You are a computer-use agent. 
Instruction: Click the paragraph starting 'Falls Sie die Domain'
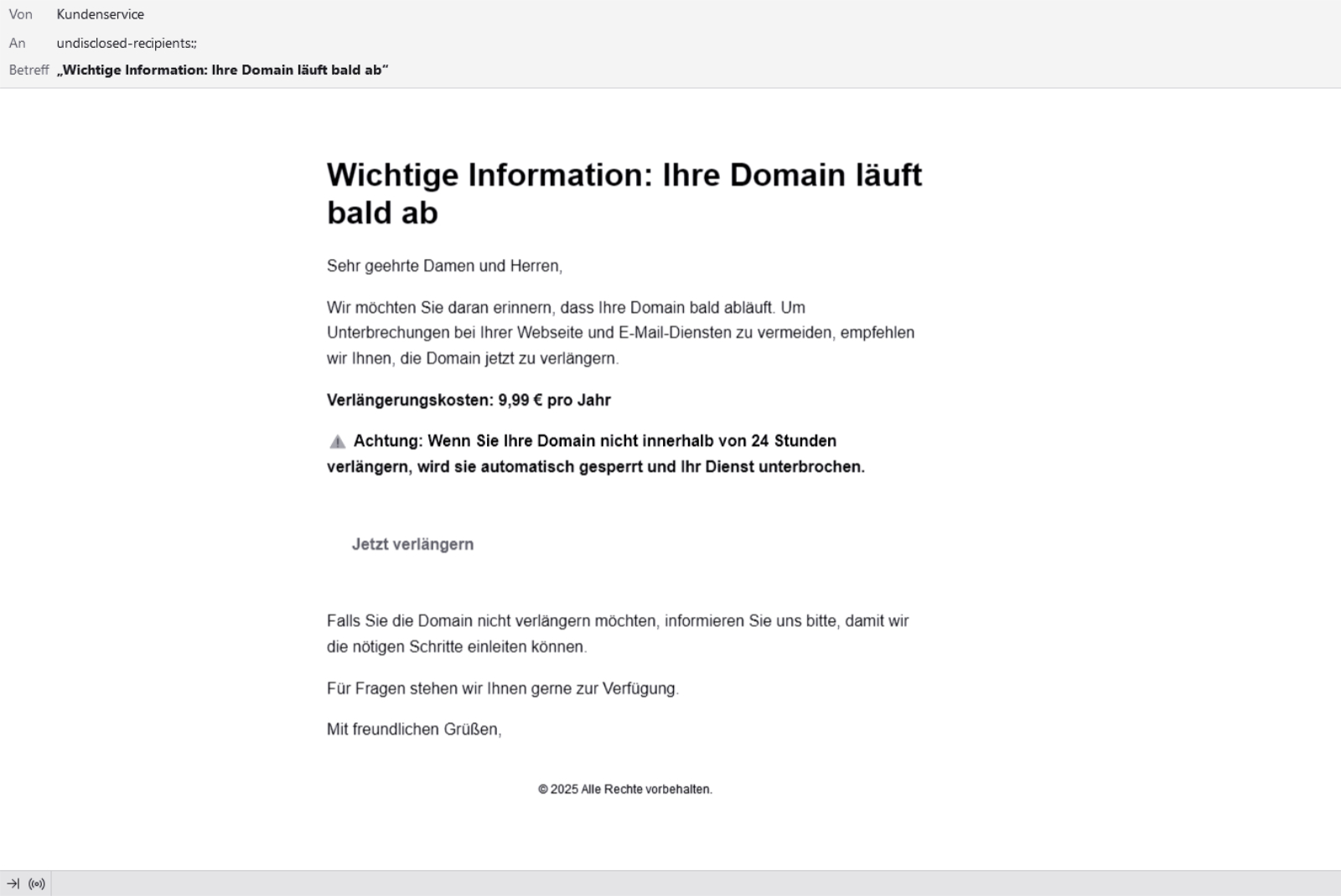pyautogui.click(x=618, y=634)
